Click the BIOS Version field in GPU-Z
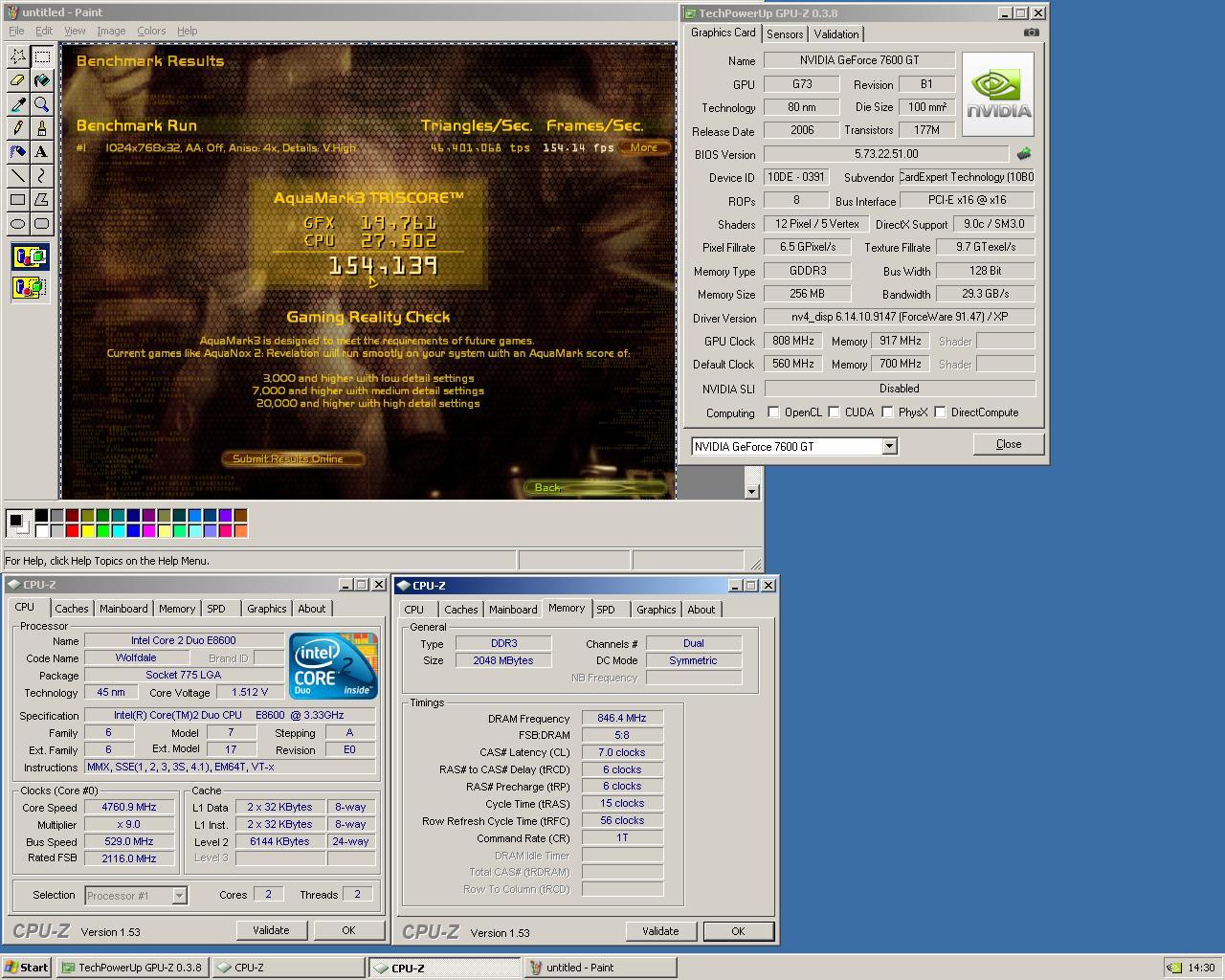 pos(885,154)
